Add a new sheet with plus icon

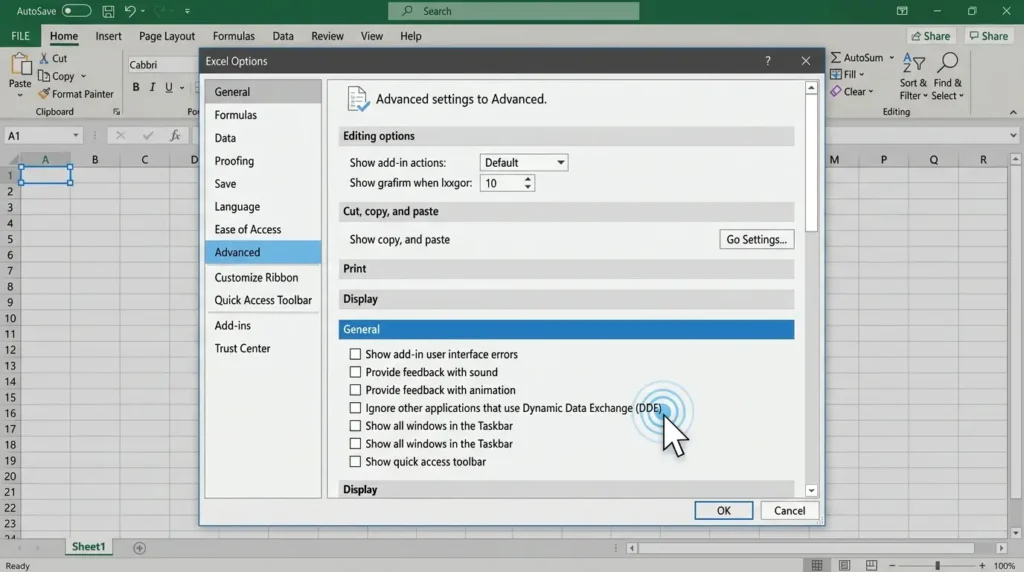(139, 548)
